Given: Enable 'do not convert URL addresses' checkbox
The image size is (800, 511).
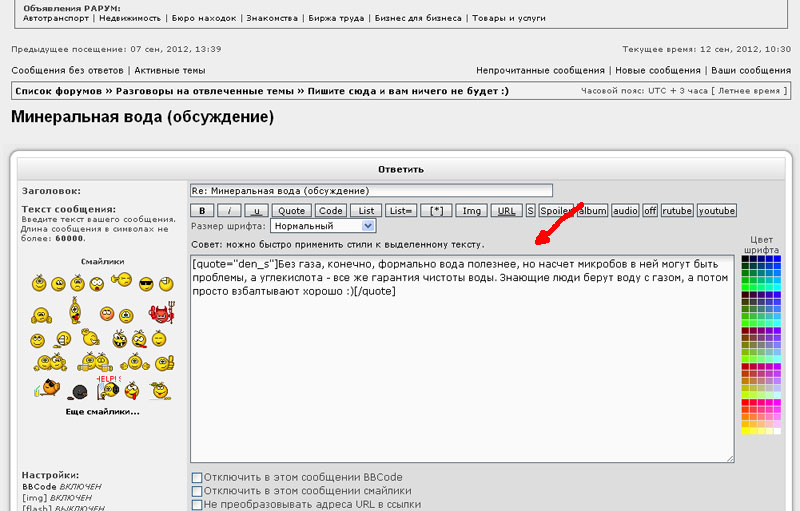Looking at the screenshot, I should [197, 505].
